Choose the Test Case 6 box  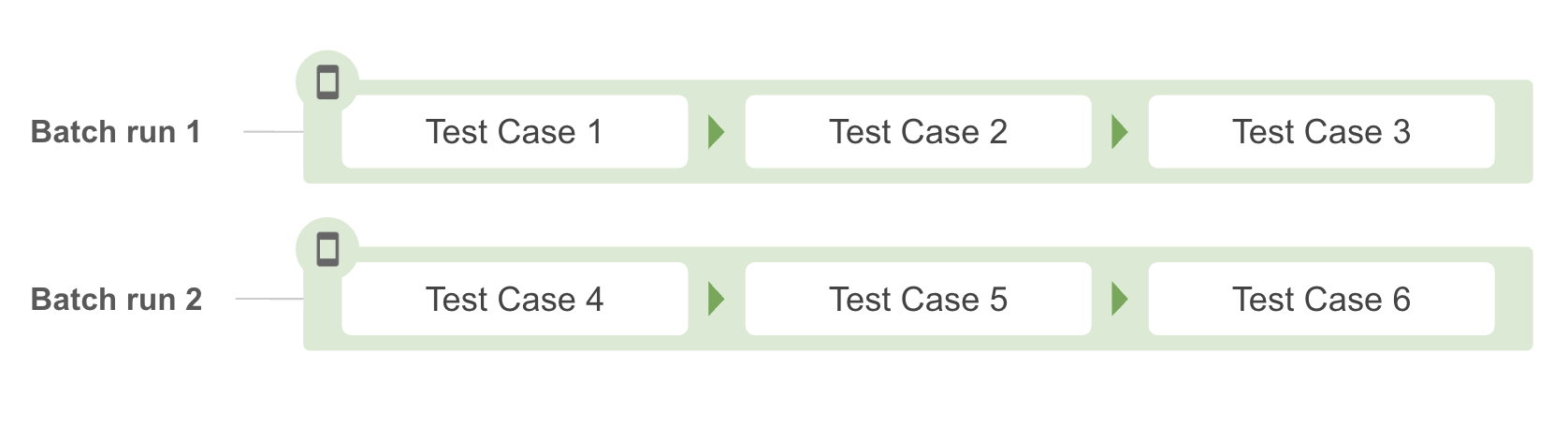pyautogui.click(x=1321, y=299)
